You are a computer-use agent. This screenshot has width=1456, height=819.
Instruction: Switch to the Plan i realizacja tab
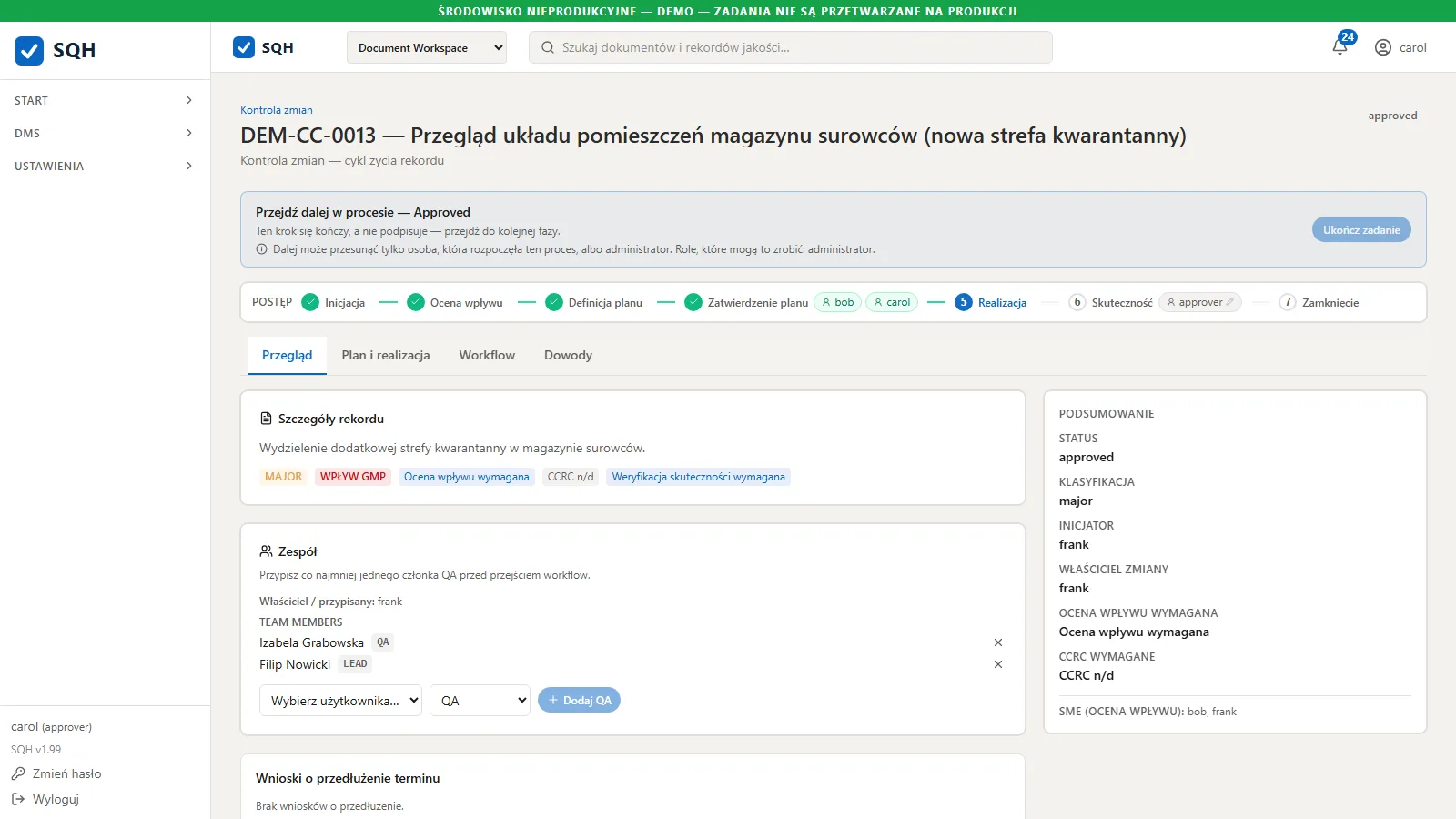(x=386, y=355)
